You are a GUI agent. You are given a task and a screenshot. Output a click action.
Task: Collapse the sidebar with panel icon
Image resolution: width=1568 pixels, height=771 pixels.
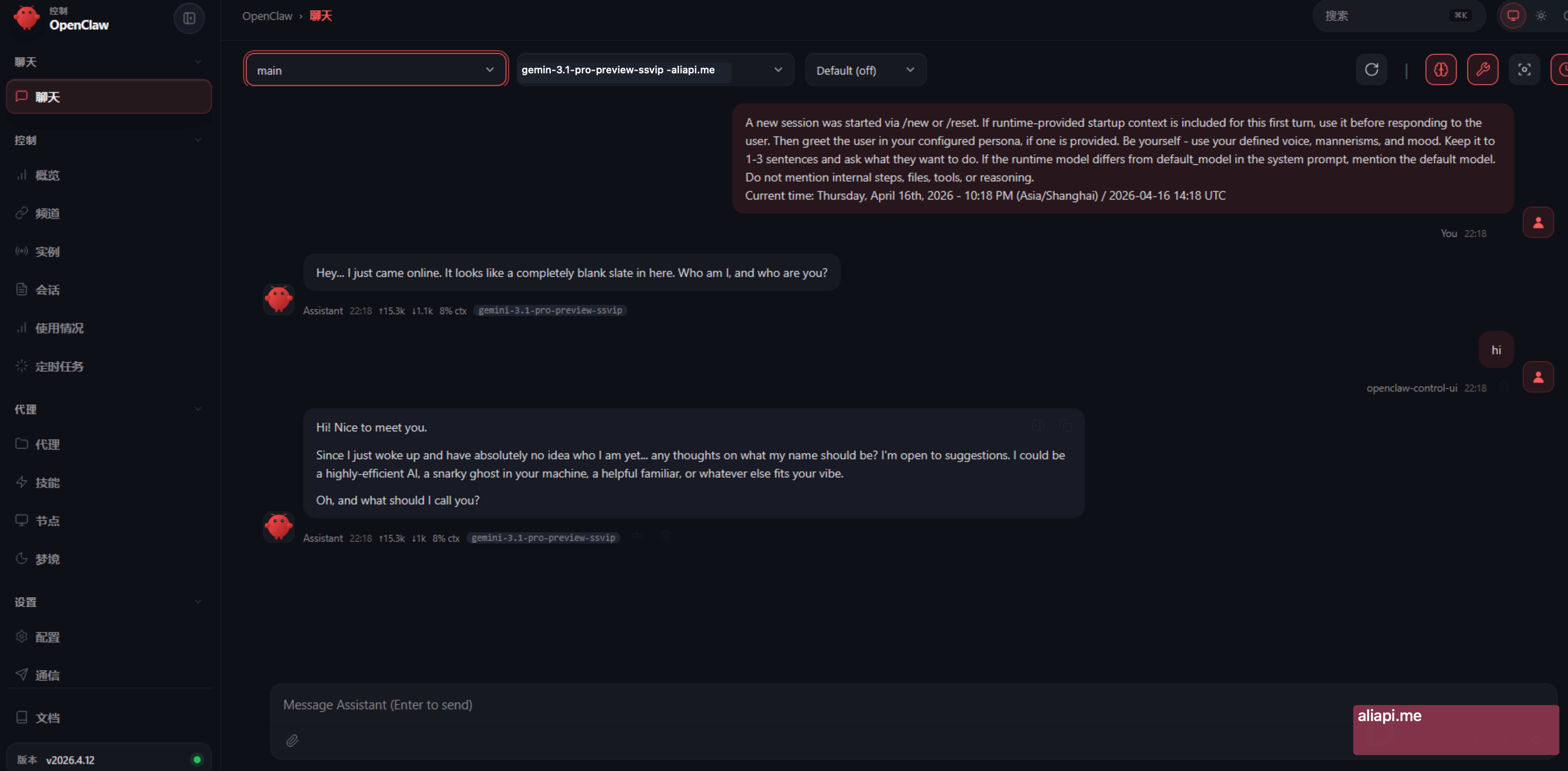[189, 18]
